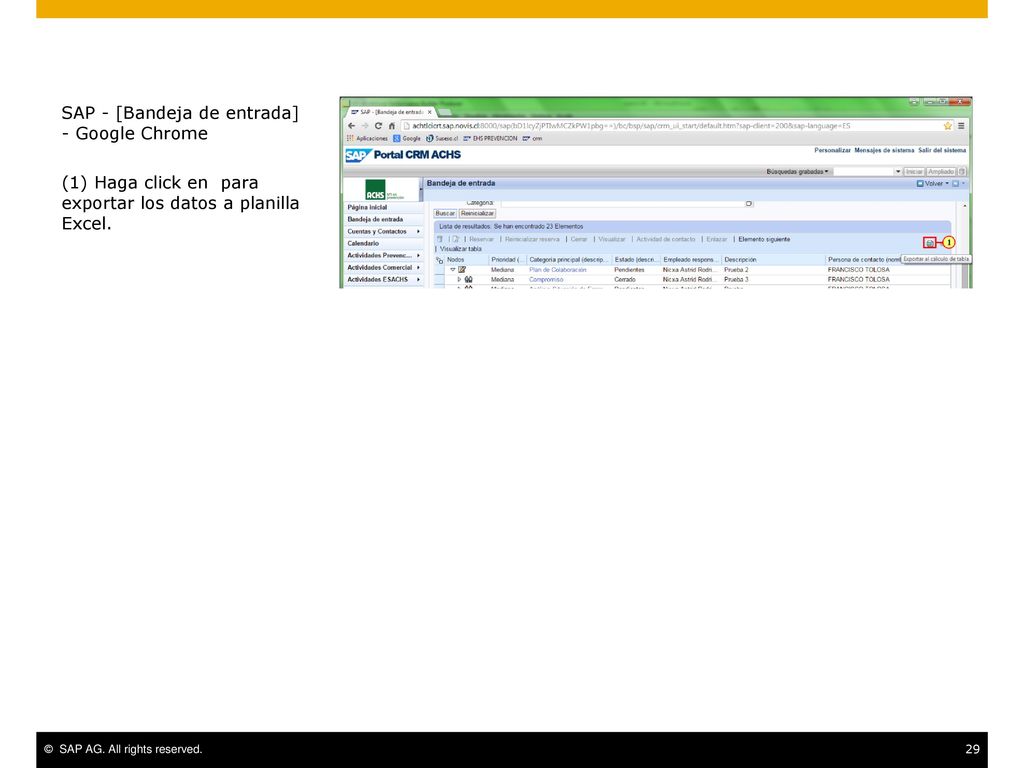The image size is (1024, 768).
Task: Reload the page in Chrome
Action: pyautogui.click(x=378, y=126)
